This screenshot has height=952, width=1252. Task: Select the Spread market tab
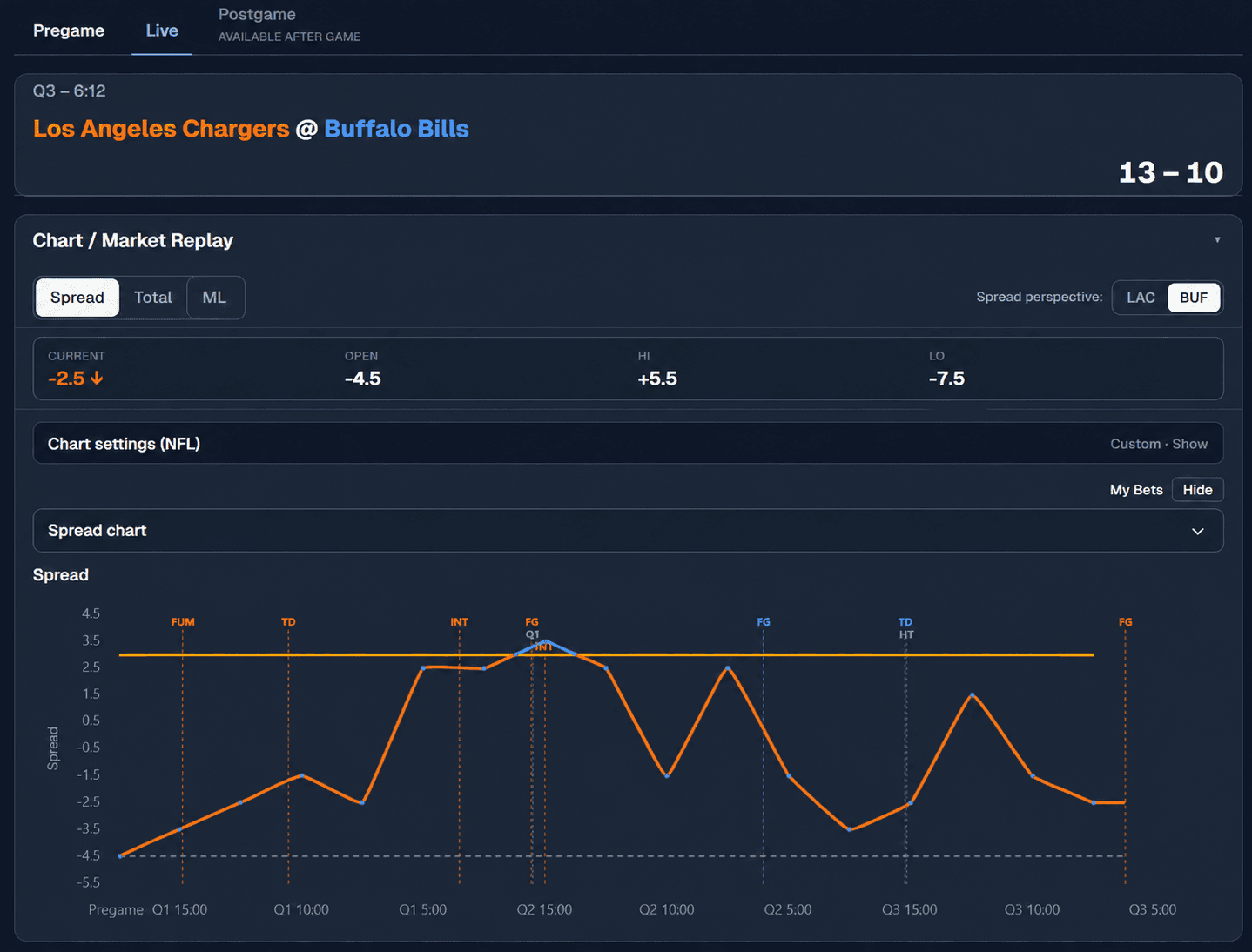point(77,298)
